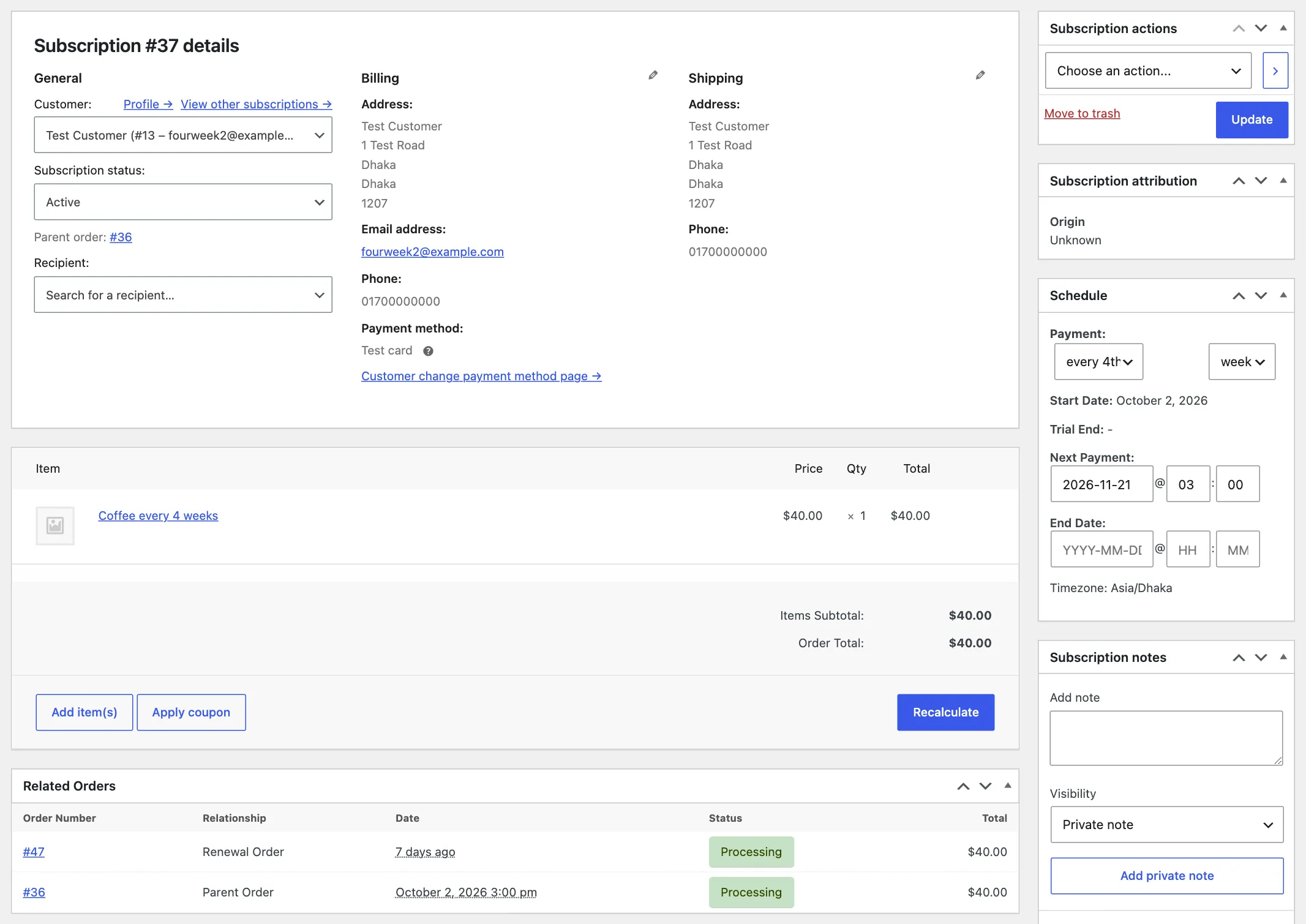This screenshot has height=924, width=1306.
Task: Collapse Subscription actions panel triangle
Action: tap(1283, 28)
